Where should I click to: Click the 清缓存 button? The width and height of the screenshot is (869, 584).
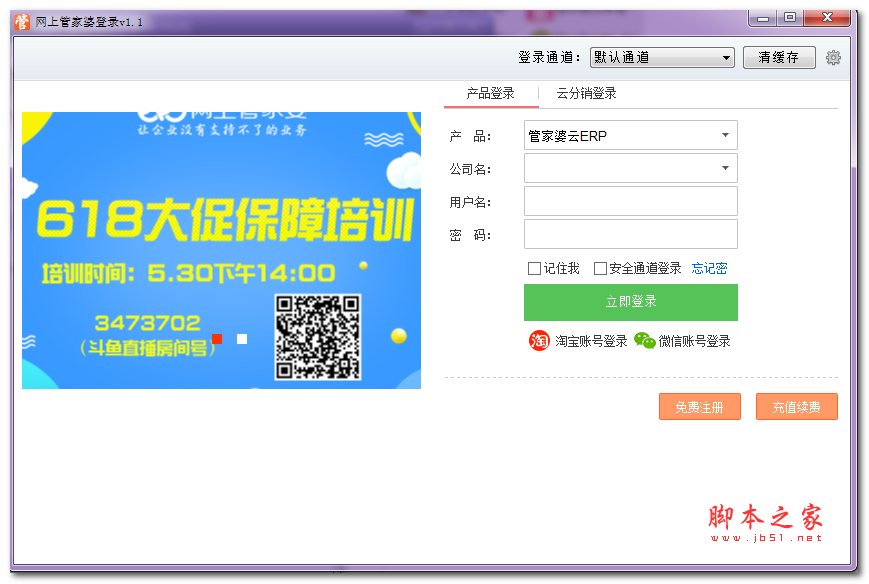(x=779, y=58)
